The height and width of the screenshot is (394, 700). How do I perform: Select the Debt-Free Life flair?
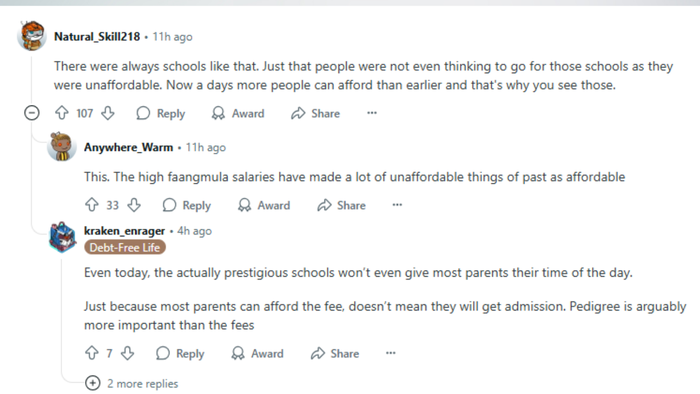(x=125, y=247)
